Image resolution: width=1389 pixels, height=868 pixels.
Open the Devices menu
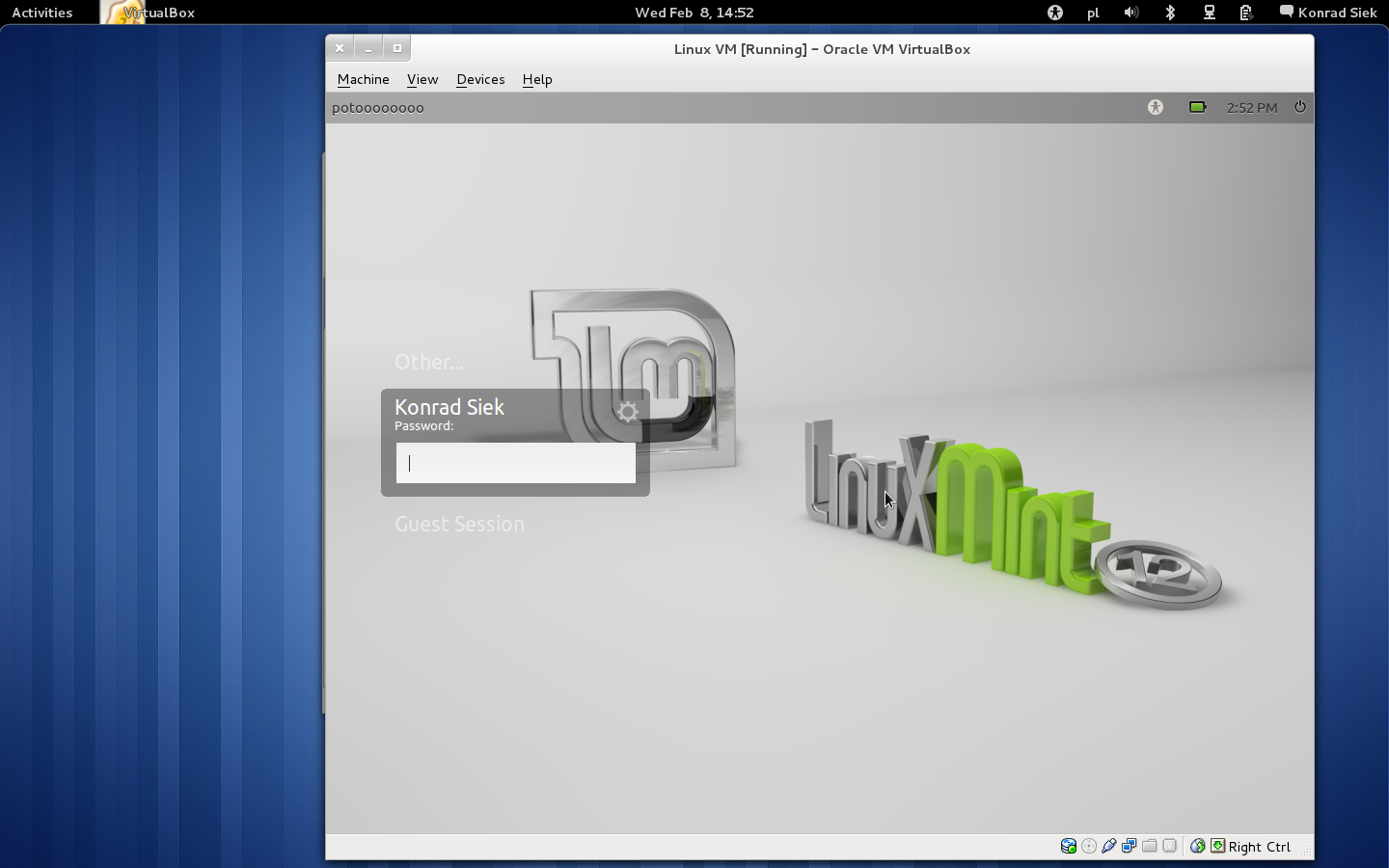tap(480, 79)
